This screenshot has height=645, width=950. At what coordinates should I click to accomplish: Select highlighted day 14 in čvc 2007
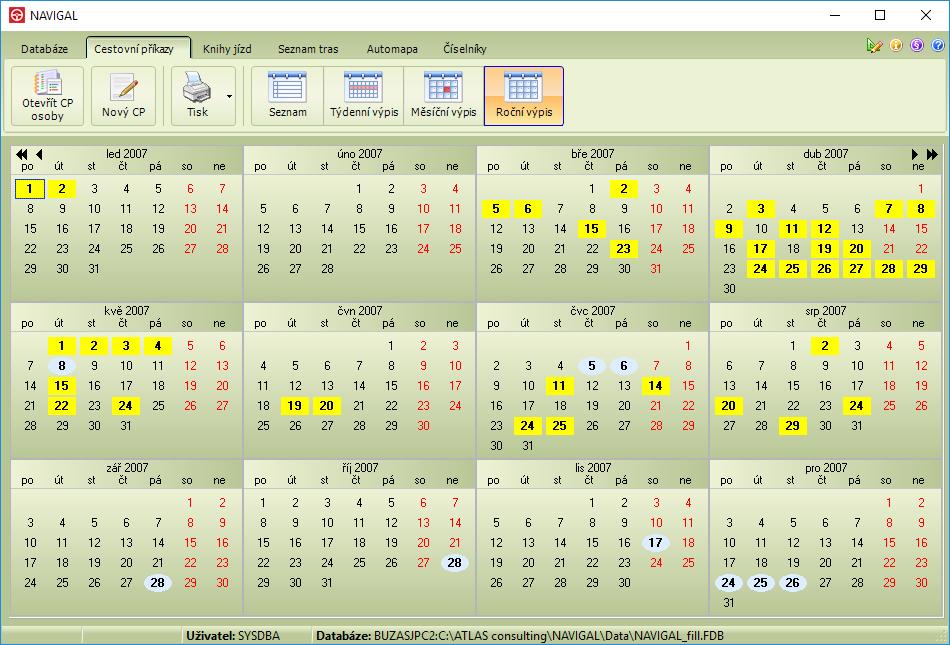pos(656,386)
